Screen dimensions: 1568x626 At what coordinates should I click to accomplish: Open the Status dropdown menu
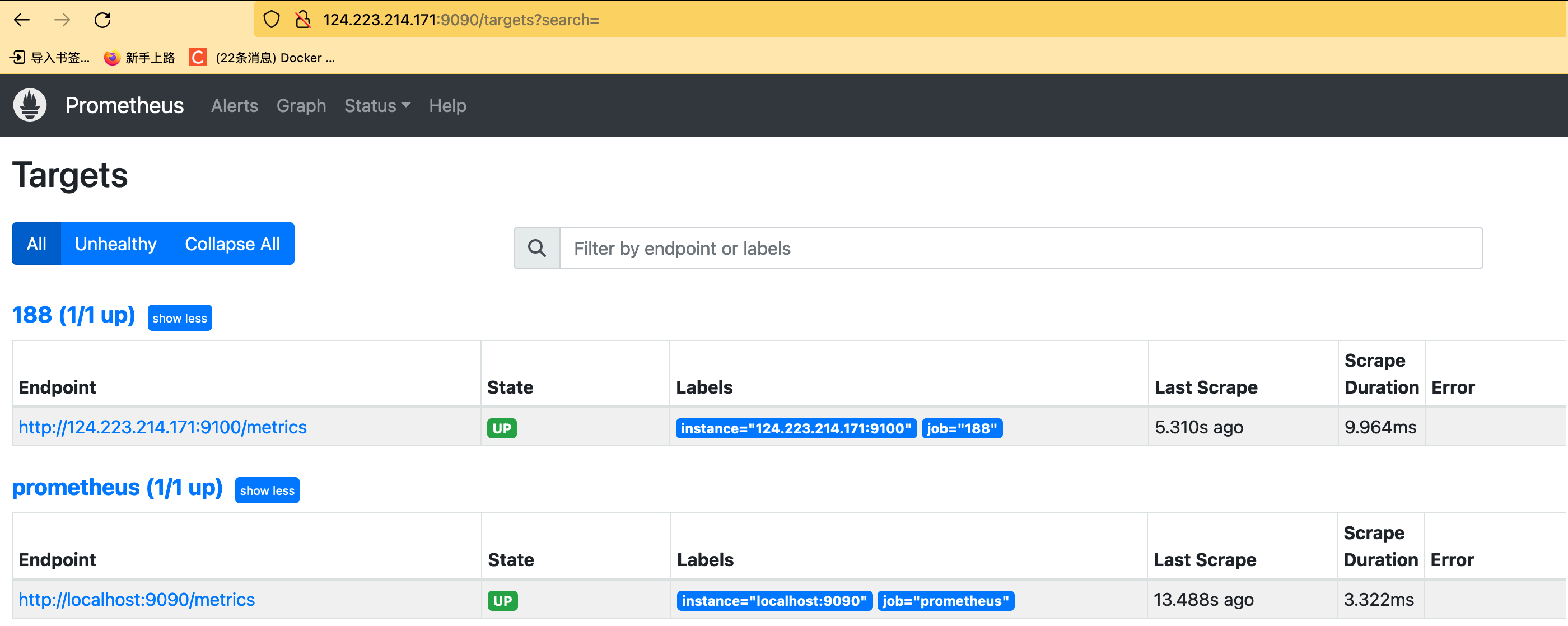(377, 106)
